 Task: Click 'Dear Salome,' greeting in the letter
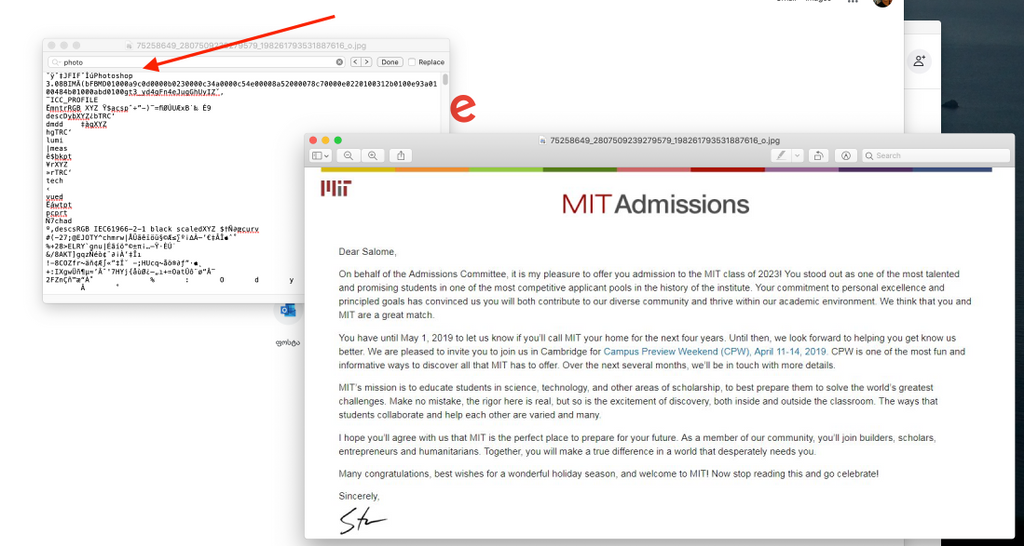click(x=367, y=251)
